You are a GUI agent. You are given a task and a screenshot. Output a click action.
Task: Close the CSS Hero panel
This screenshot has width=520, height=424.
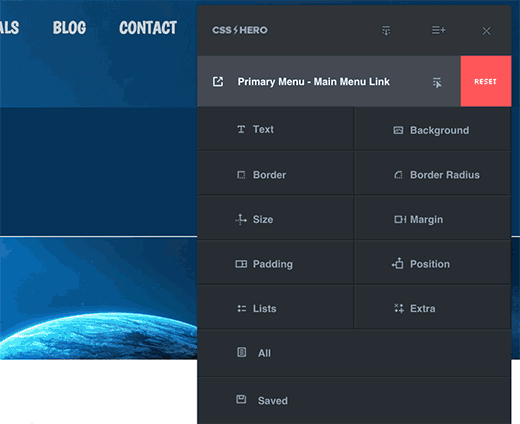486,31
